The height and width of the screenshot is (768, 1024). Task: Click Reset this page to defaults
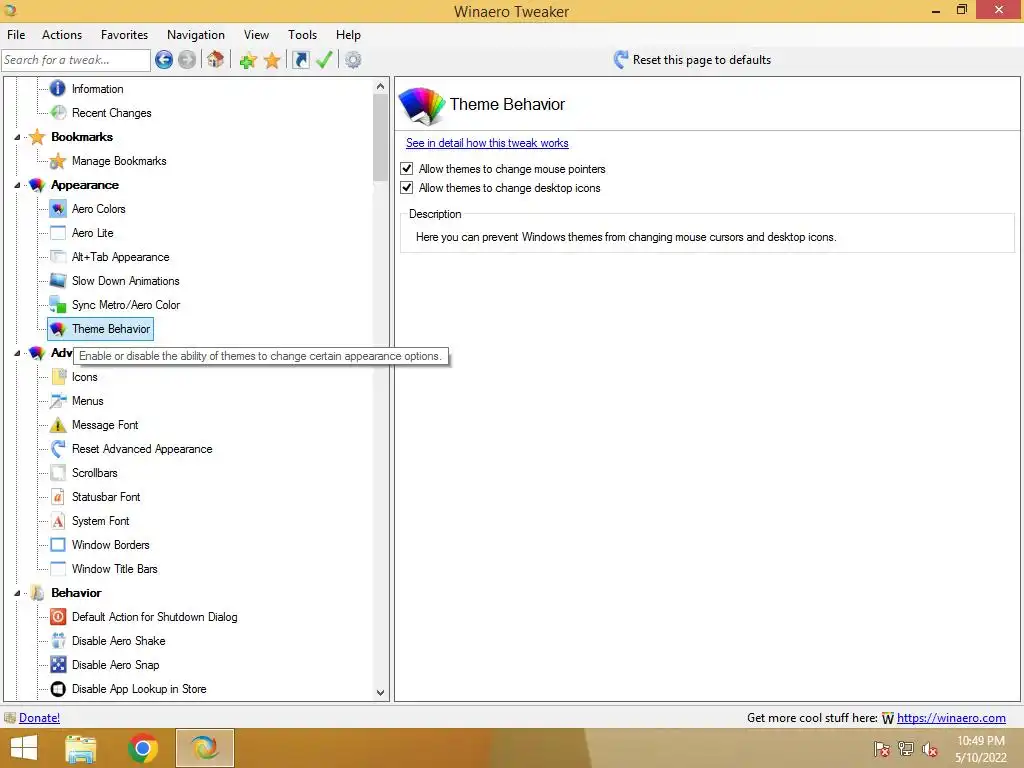693,60
